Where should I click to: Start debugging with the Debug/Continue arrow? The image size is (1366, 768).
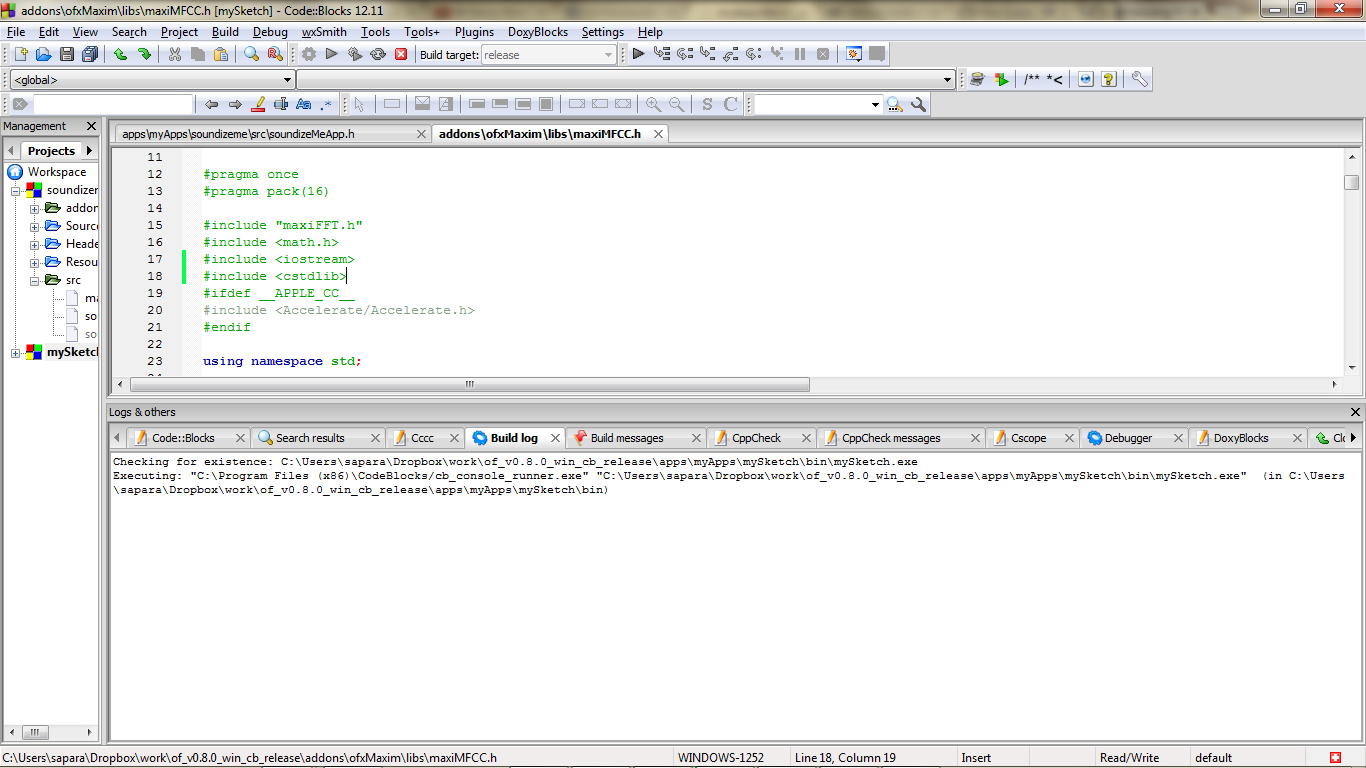638,54
